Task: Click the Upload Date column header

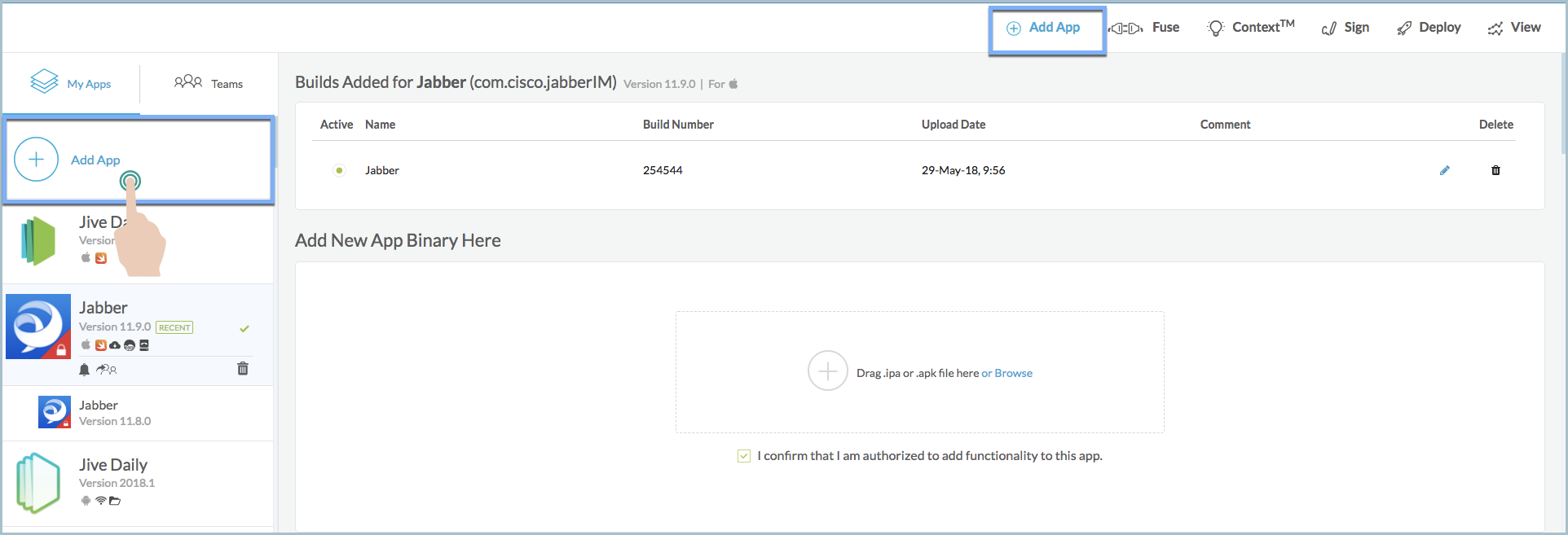Action: click(x=954, y=125)
